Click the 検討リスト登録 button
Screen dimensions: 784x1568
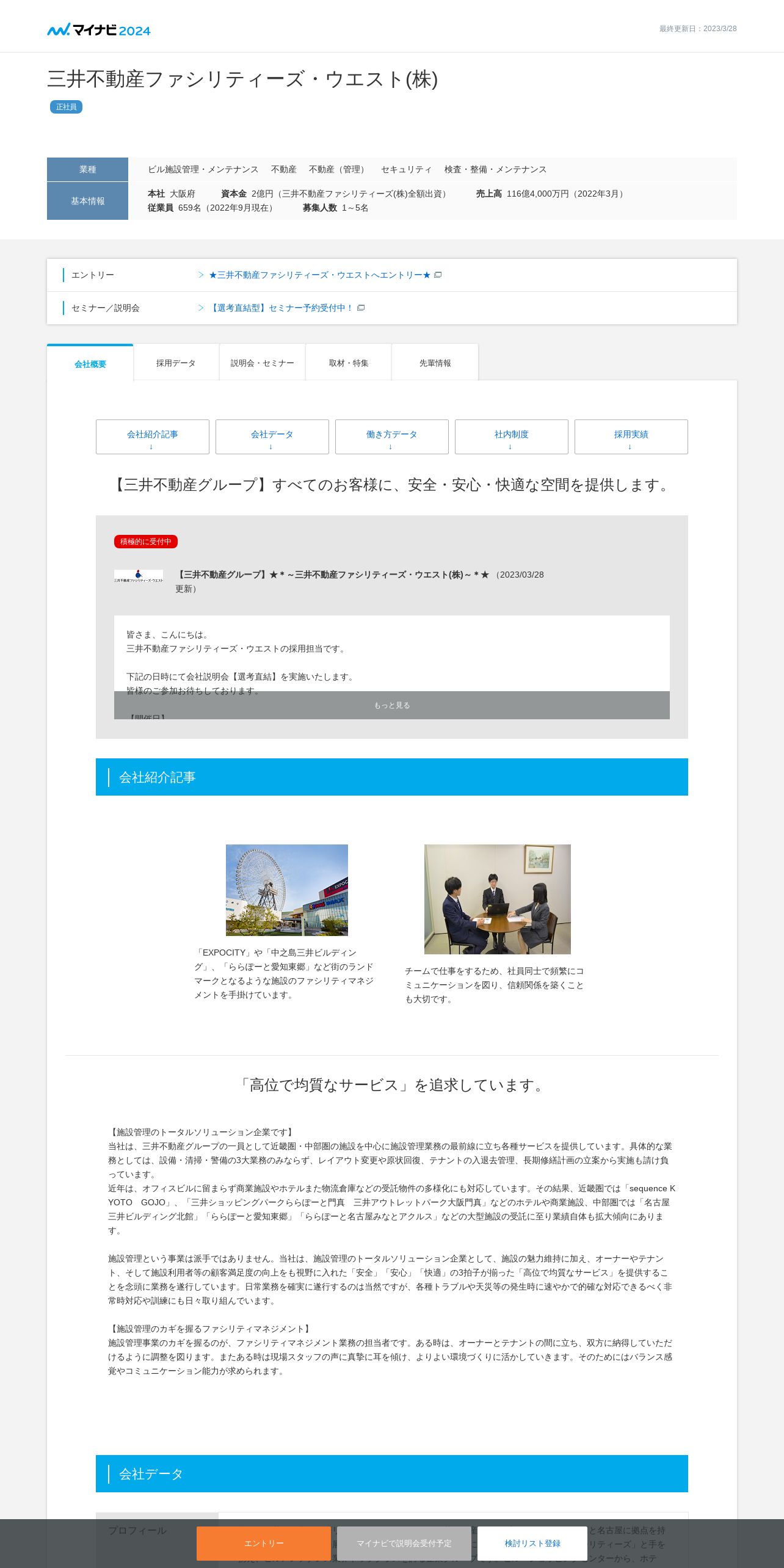532,1544
